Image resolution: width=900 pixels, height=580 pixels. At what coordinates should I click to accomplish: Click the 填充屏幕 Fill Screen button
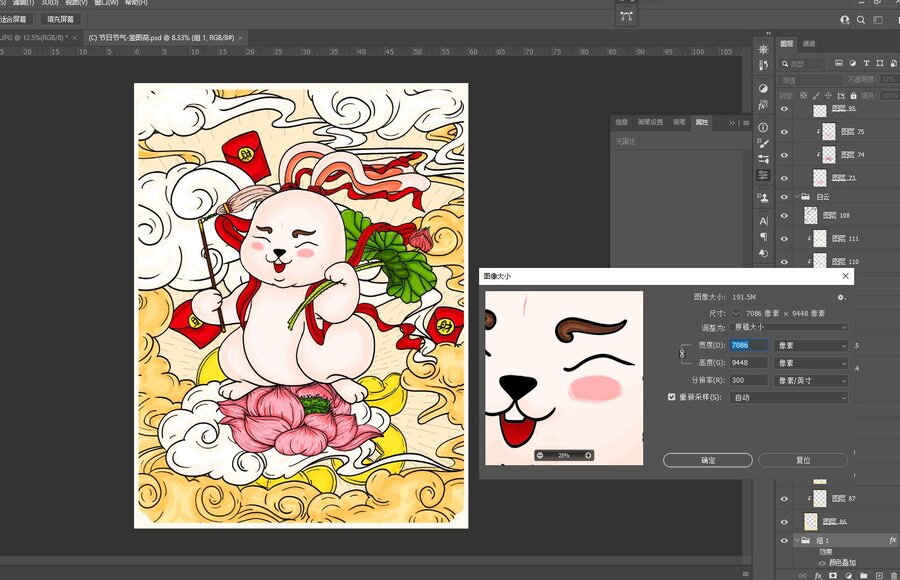(60, 20)
